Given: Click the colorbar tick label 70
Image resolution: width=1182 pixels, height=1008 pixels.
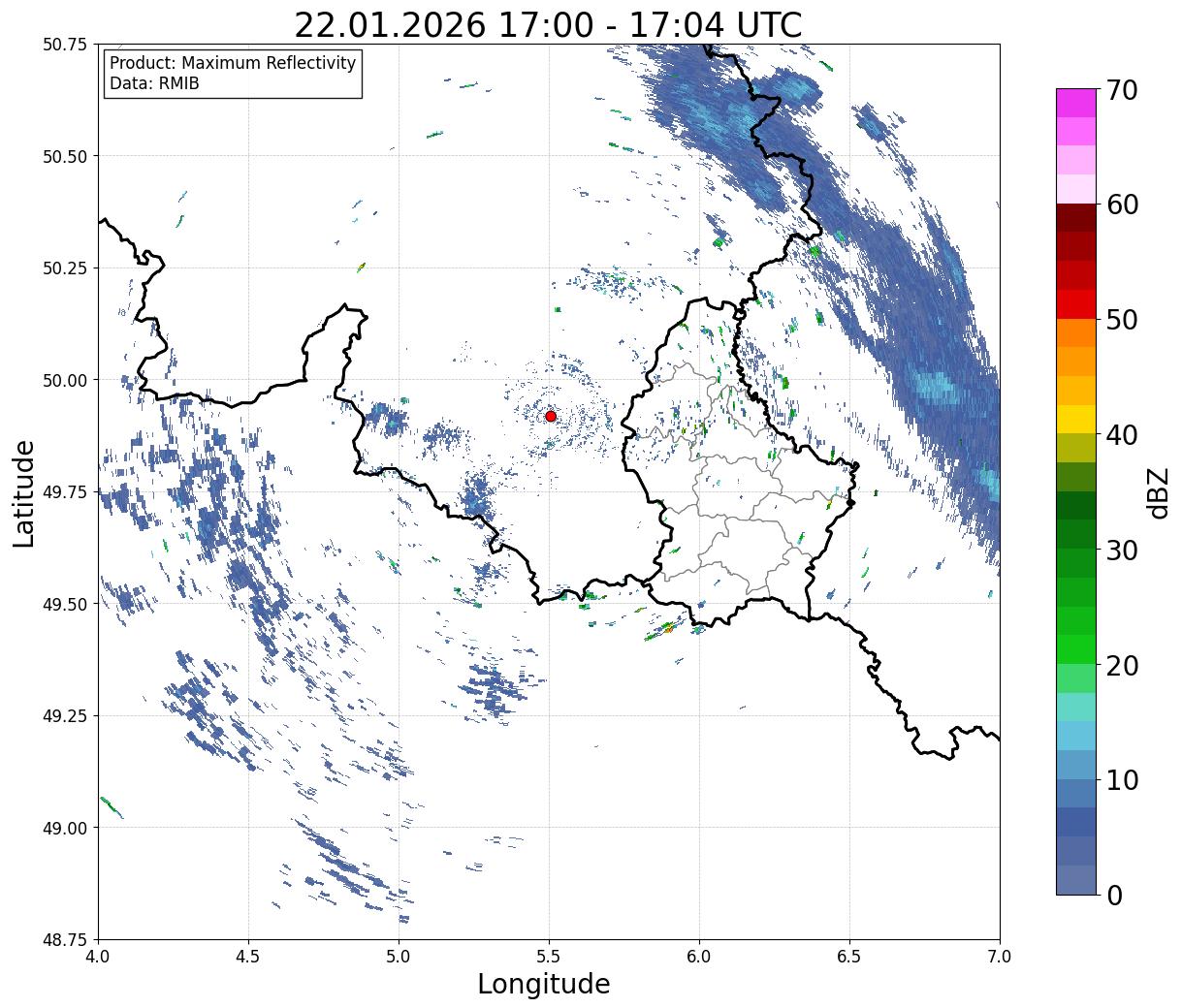Looking at the screenshot, I should click(1122, 90).
